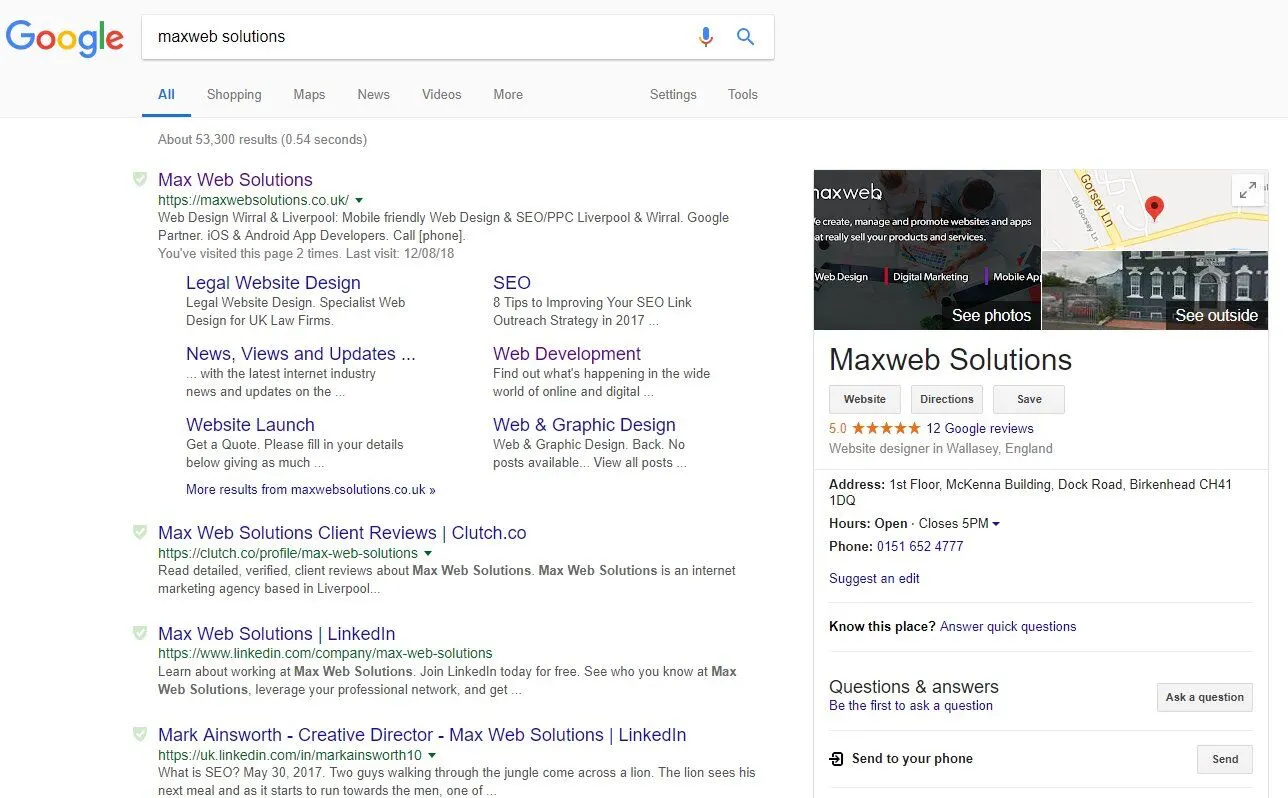This screenshot has height=798, width=1288.
Task: Click the 'Suggest an edit' link
Action: (874, 578)
